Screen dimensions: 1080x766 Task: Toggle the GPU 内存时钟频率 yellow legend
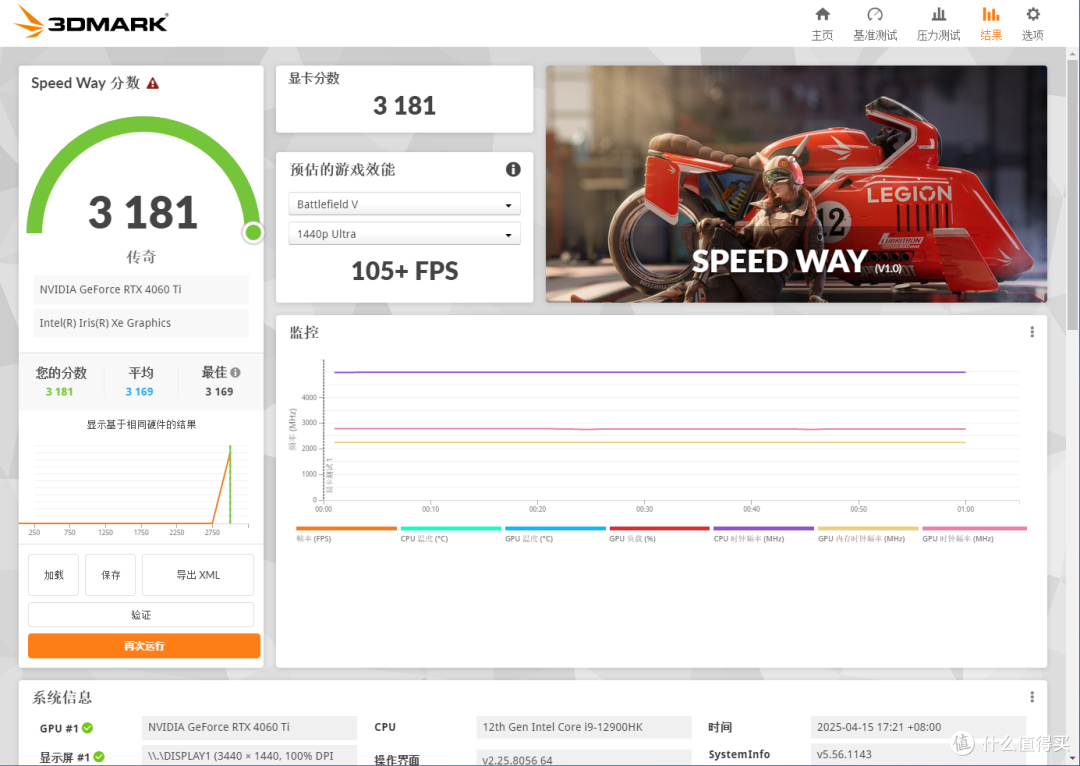(x=868, y=535)
